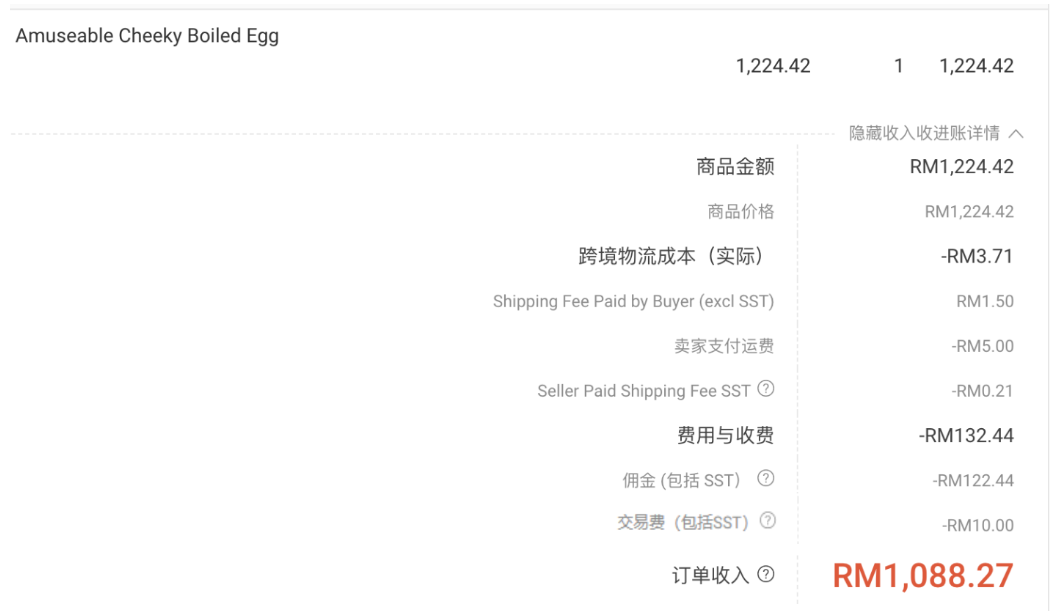Click 隐藏收入收进账详情 toggle text
The image size is (1052, 611).
tap(925, 133)
